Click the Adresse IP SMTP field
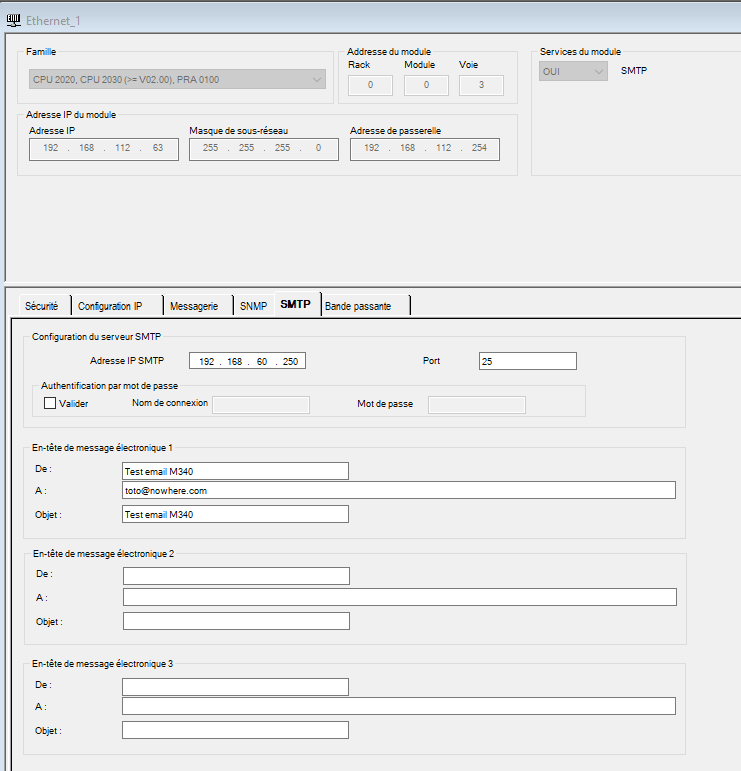Screen dimensions: 741x771 (247, 361)
